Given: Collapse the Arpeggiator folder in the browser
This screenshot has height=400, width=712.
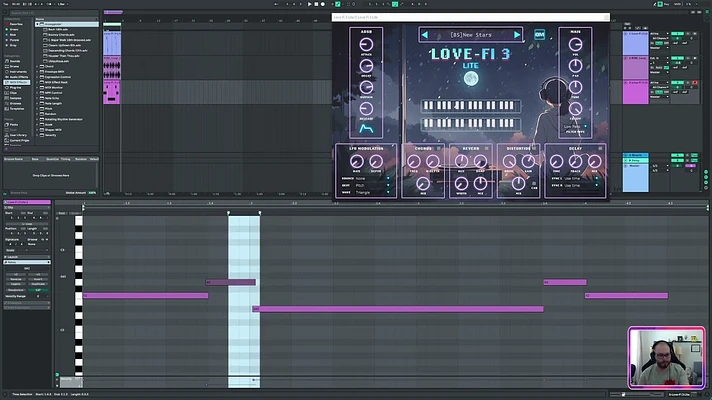Looking at the screenshot, I should point(38,24).
